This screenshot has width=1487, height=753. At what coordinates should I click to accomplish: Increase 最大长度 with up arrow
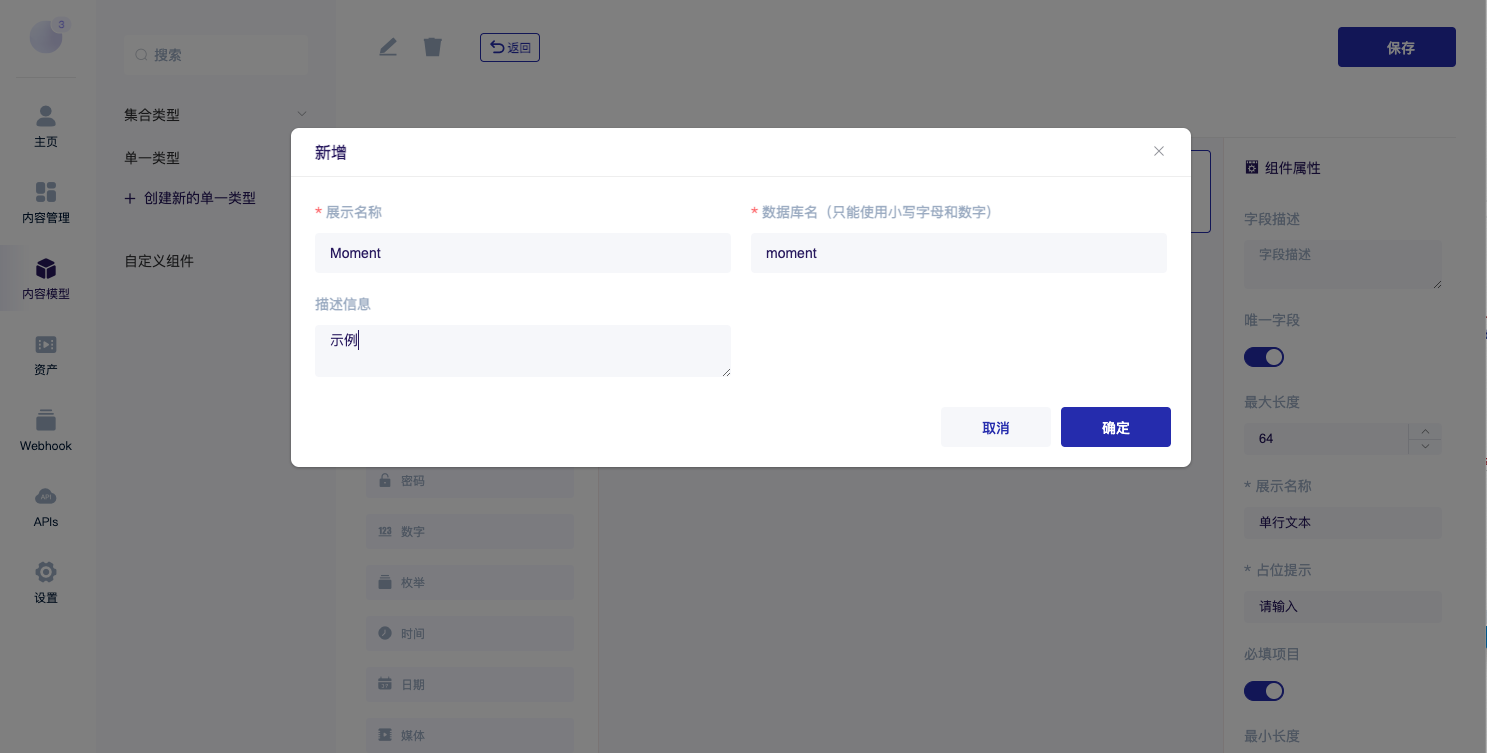click(1425, 431)
